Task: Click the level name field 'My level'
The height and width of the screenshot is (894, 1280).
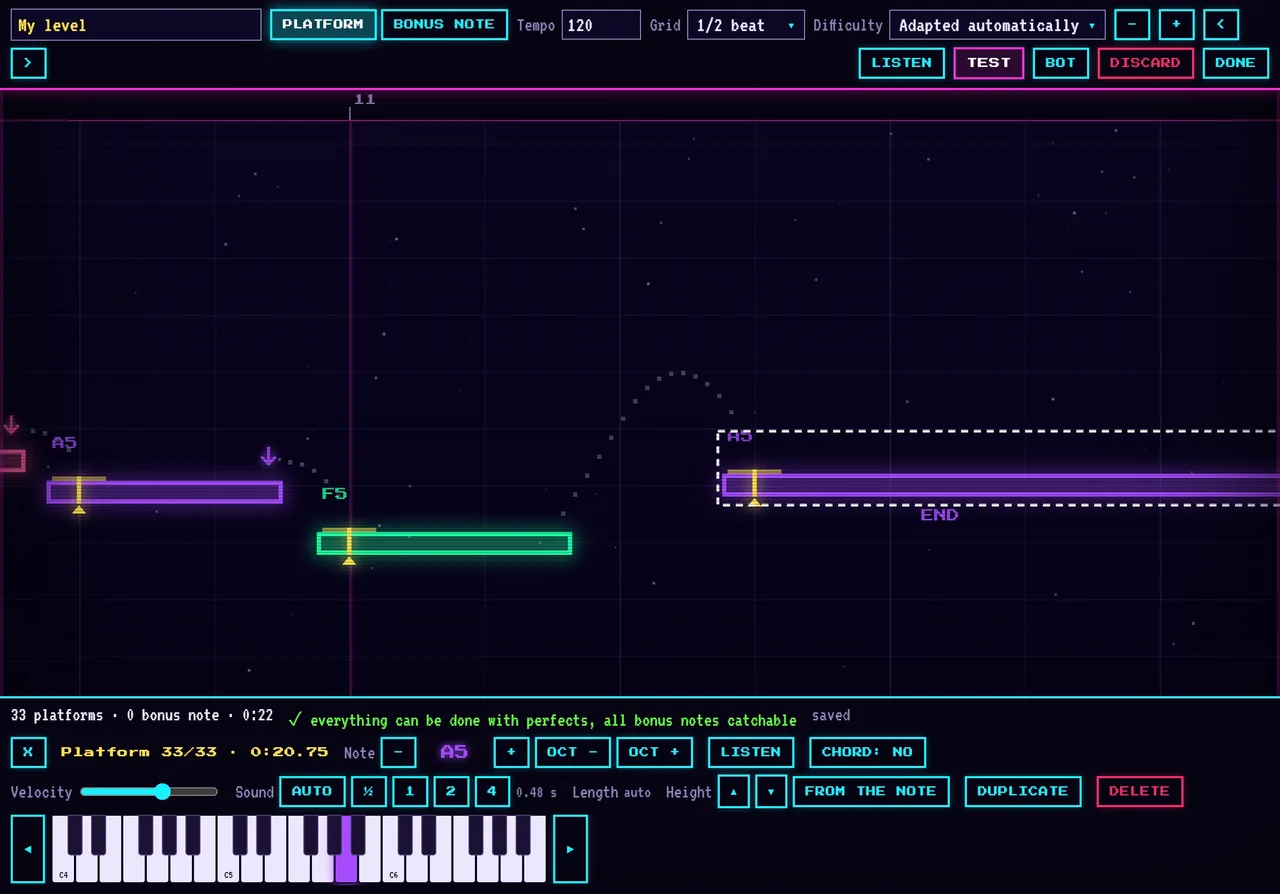Action: (x=136, y=25)
